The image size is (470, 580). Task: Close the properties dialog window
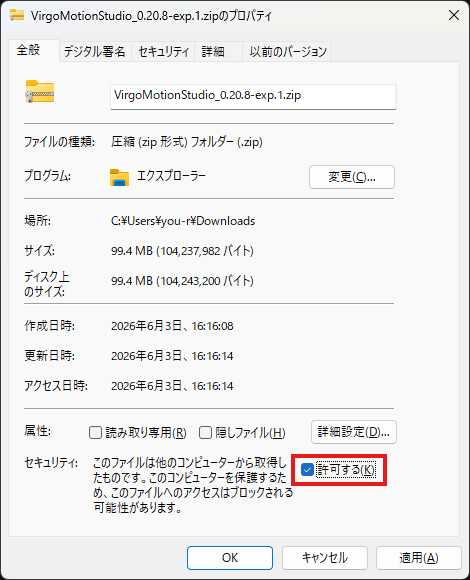click(x=454, y=16)
